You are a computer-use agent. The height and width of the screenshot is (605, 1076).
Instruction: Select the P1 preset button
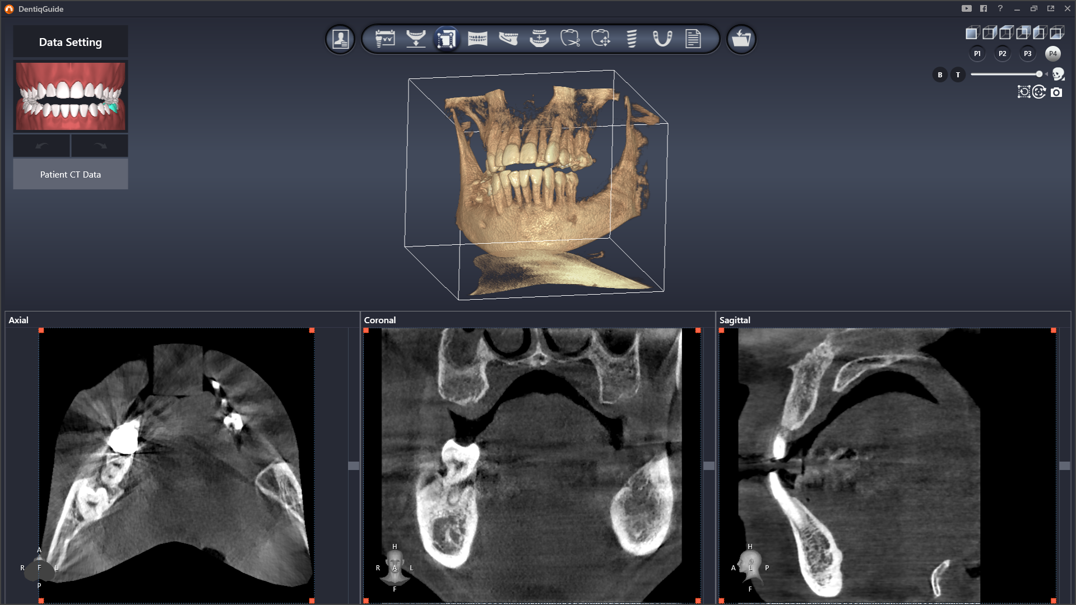click(977, 54)
